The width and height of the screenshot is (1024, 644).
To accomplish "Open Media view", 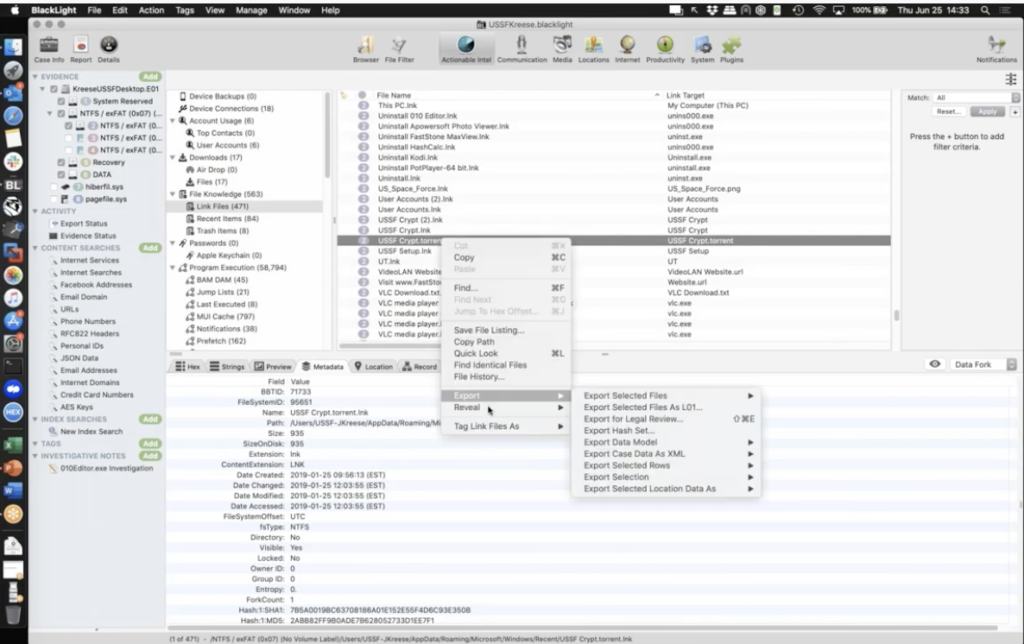I will (562, 50).
